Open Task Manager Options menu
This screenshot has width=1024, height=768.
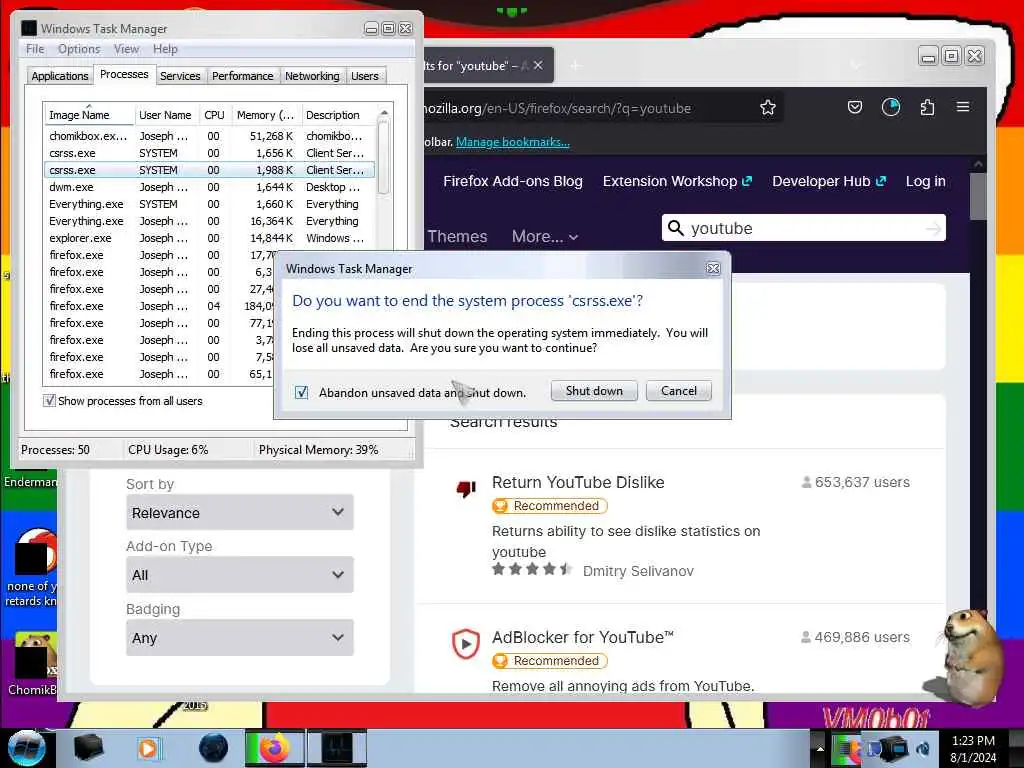point(79,49)
